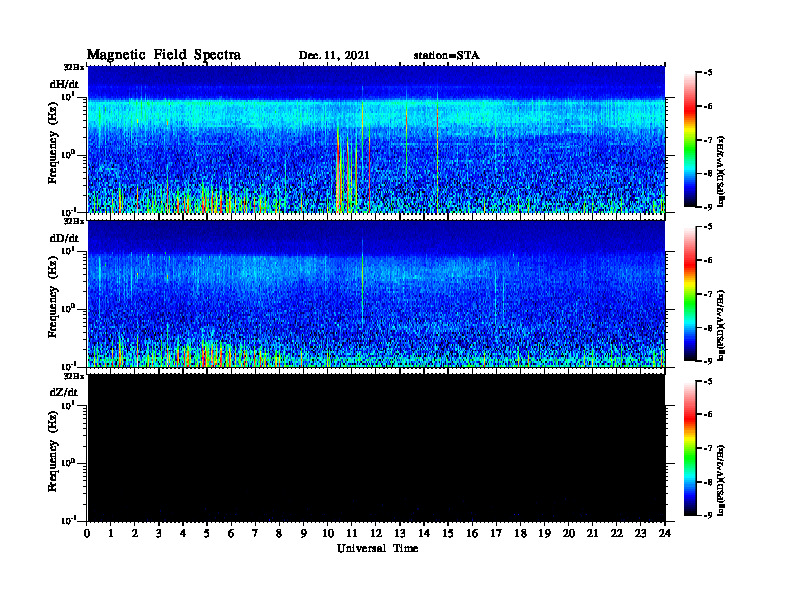Click hour tick label "14" on time axis
792x612 pixels.
pos(424,534)
